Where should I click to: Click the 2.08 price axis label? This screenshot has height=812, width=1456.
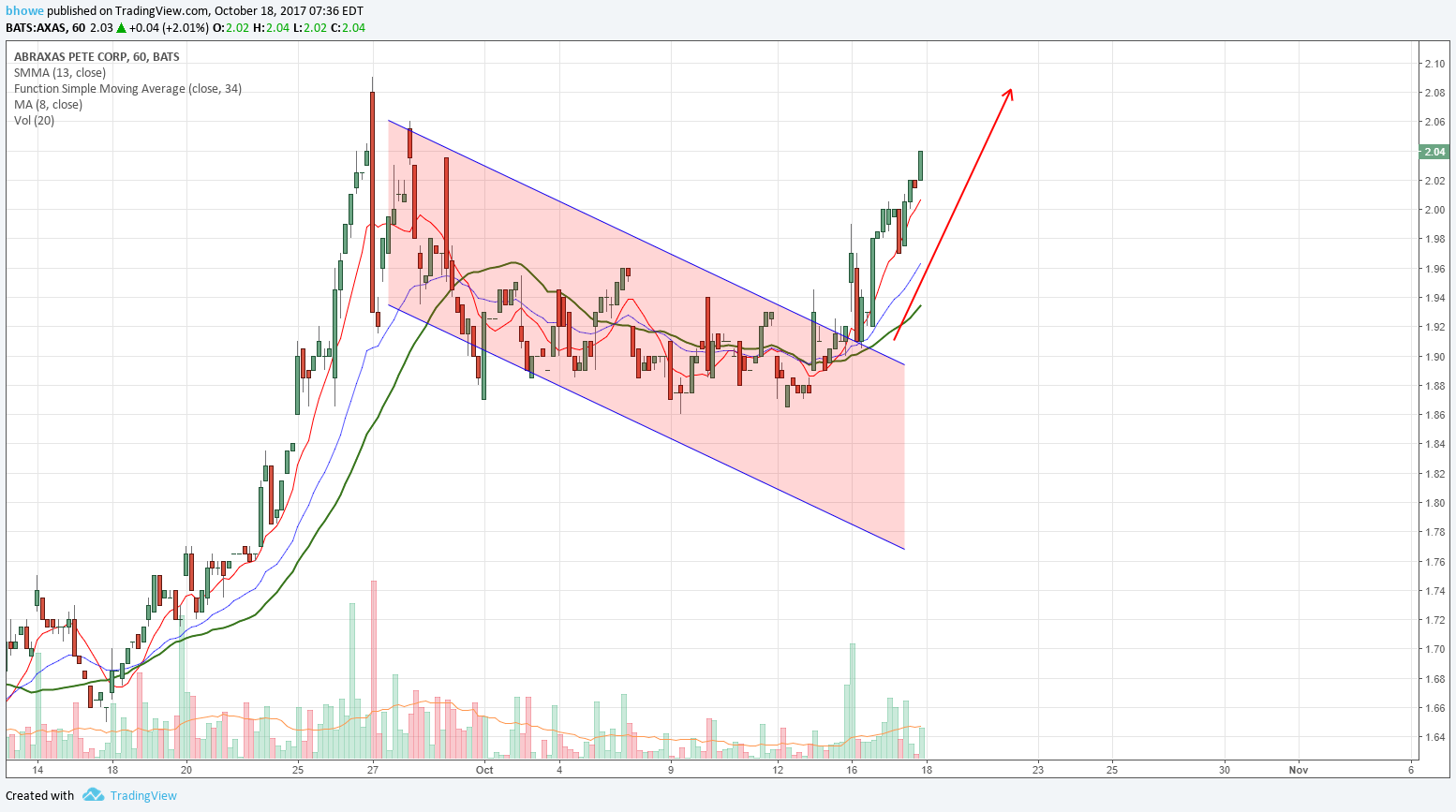pos(1434,93)
